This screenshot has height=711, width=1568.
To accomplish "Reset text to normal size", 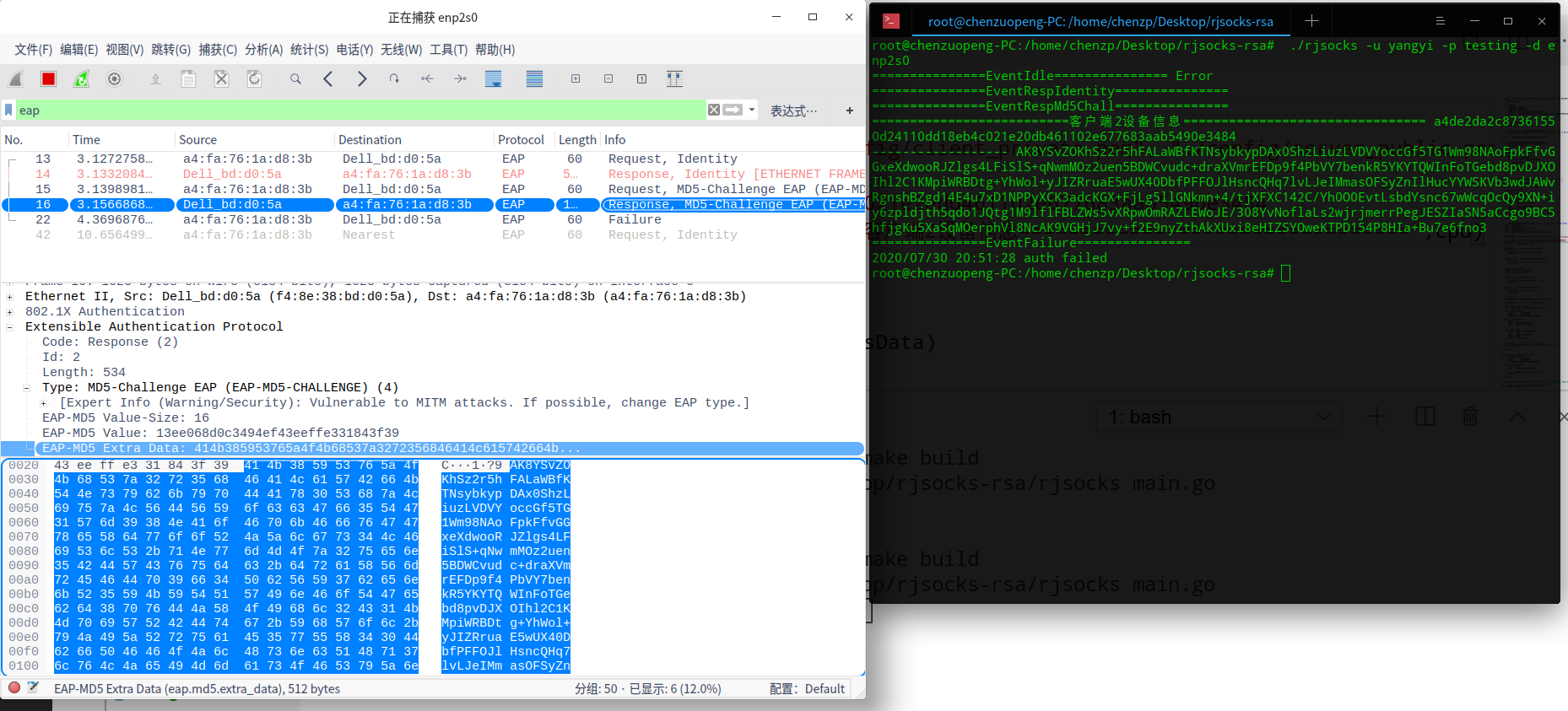I will (641, 79).
